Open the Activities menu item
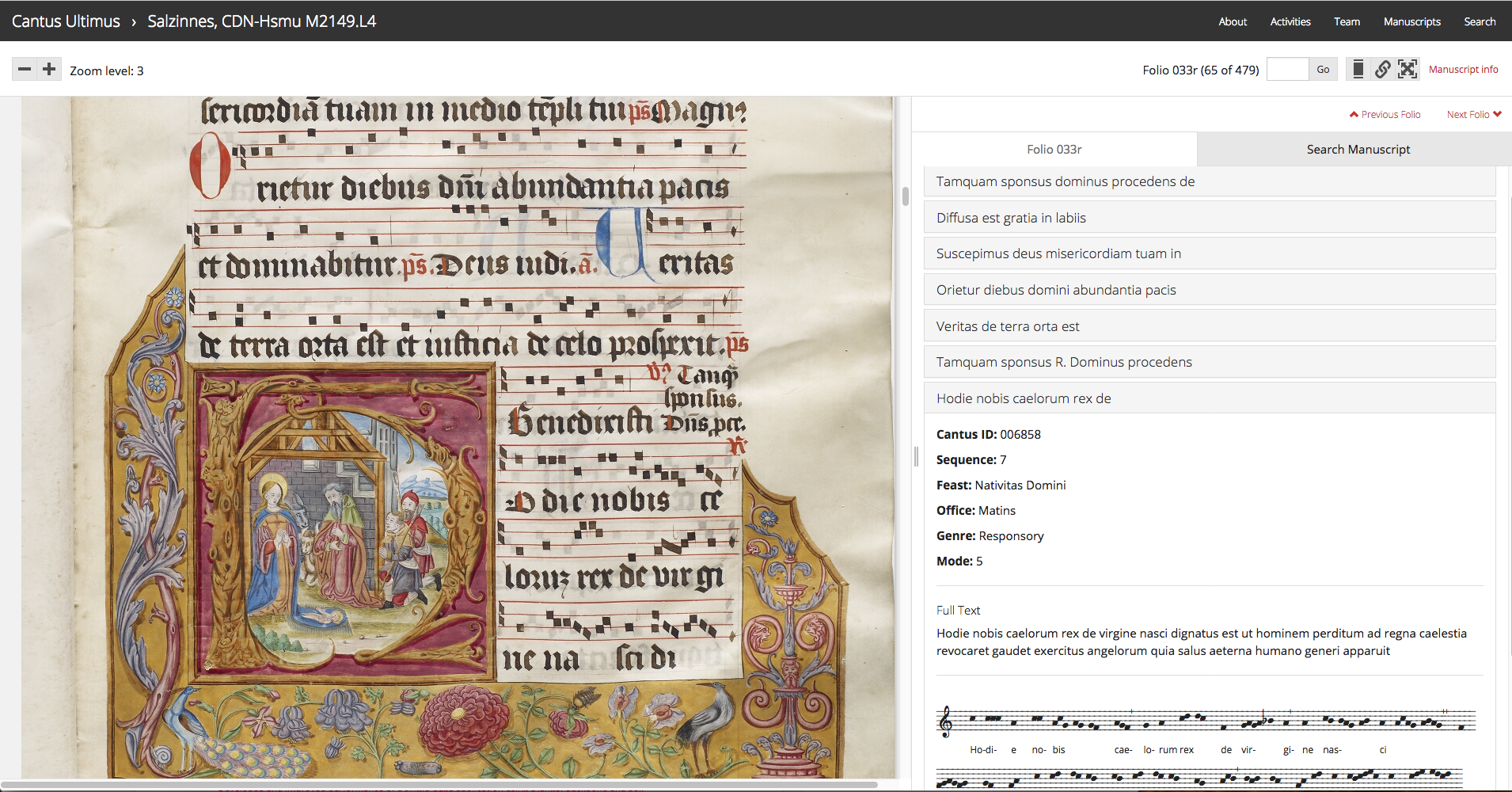 1290,21
